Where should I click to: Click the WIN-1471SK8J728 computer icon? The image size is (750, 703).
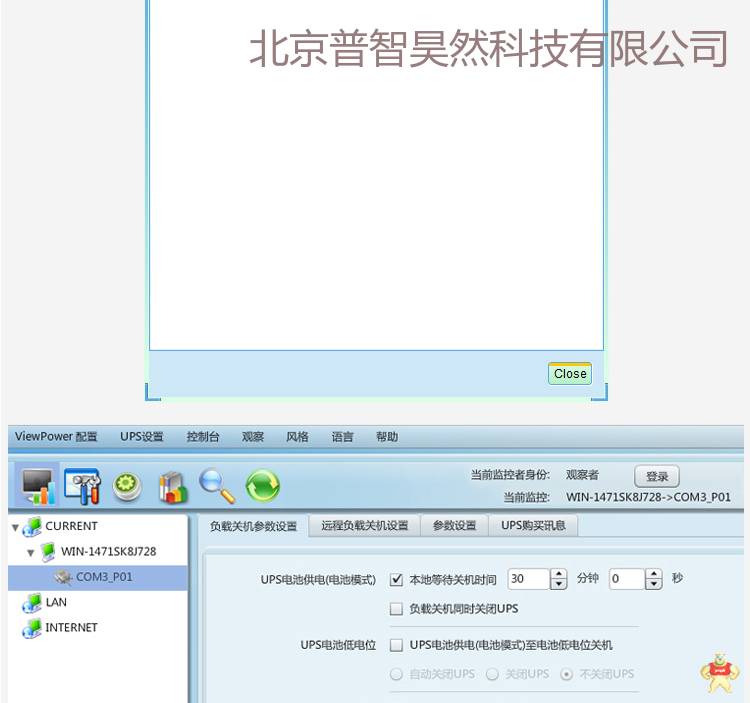48,552
